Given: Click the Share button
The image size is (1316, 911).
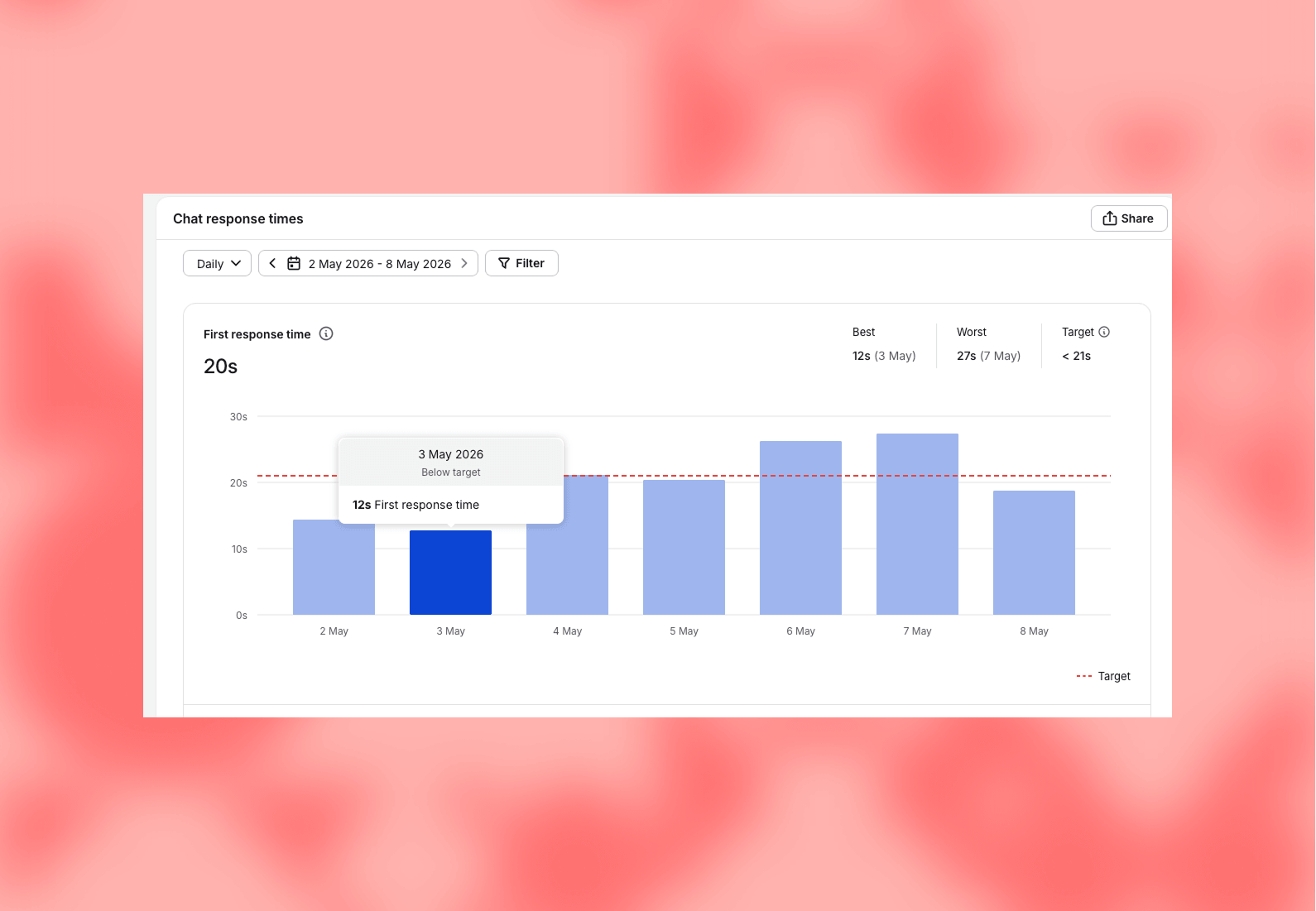Looking at the screenshot, I should point(1128,218).
